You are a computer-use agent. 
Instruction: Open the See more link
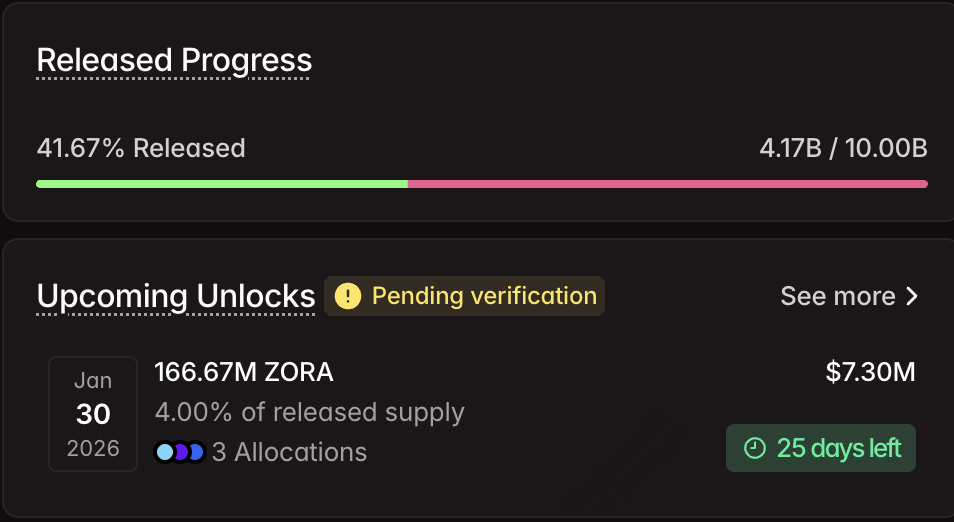(838, 296)
